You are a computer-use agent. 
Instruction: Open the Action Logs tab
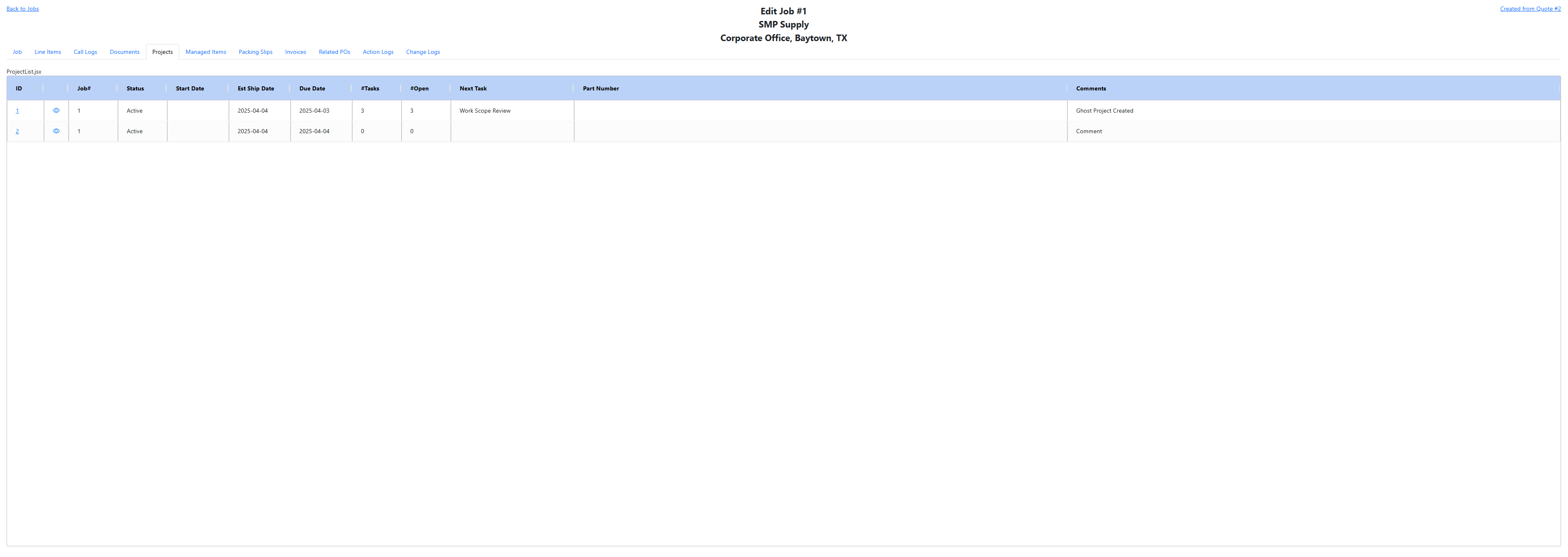378,52
